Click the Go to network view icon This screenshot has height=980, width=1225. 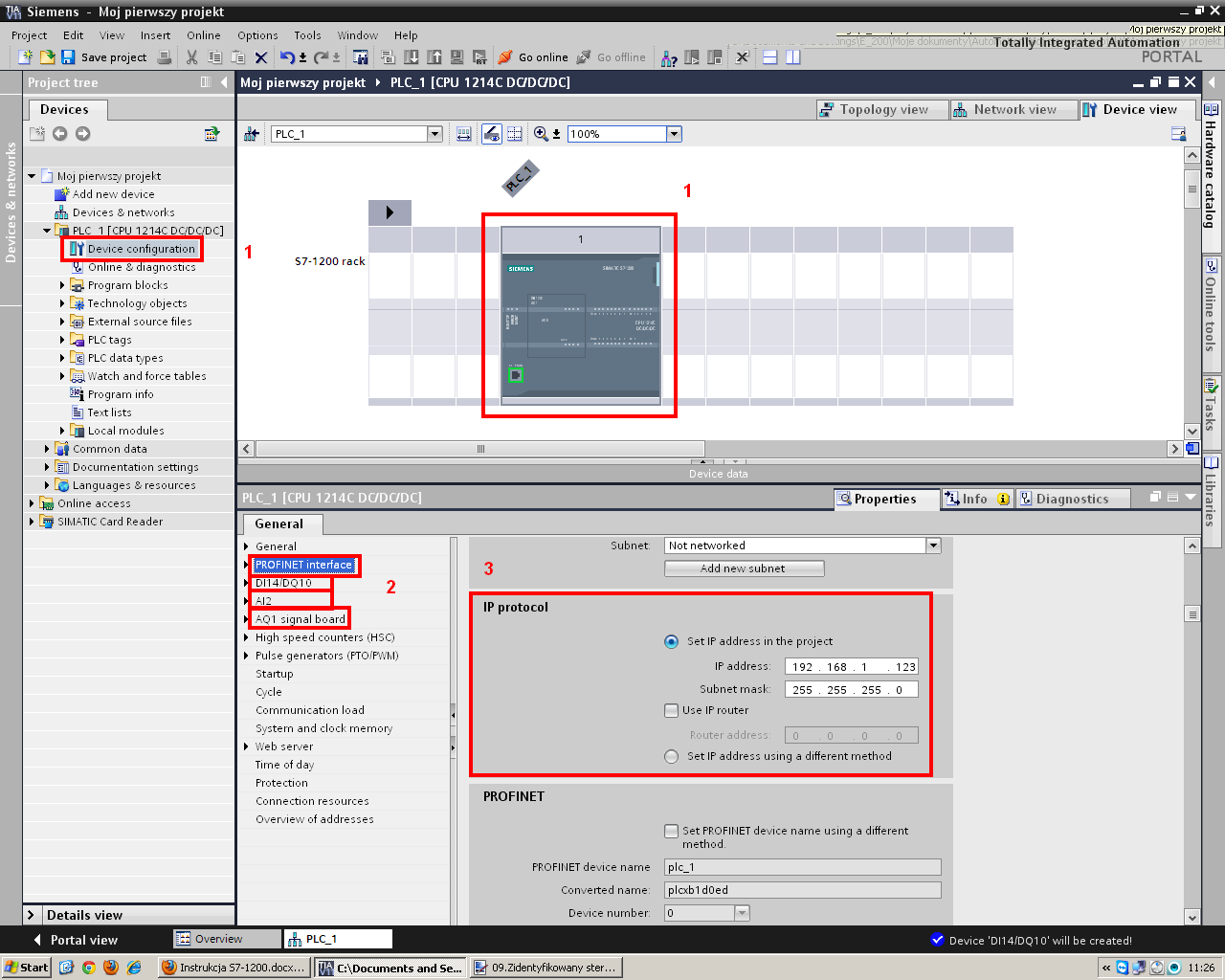(x=252, y=134)
